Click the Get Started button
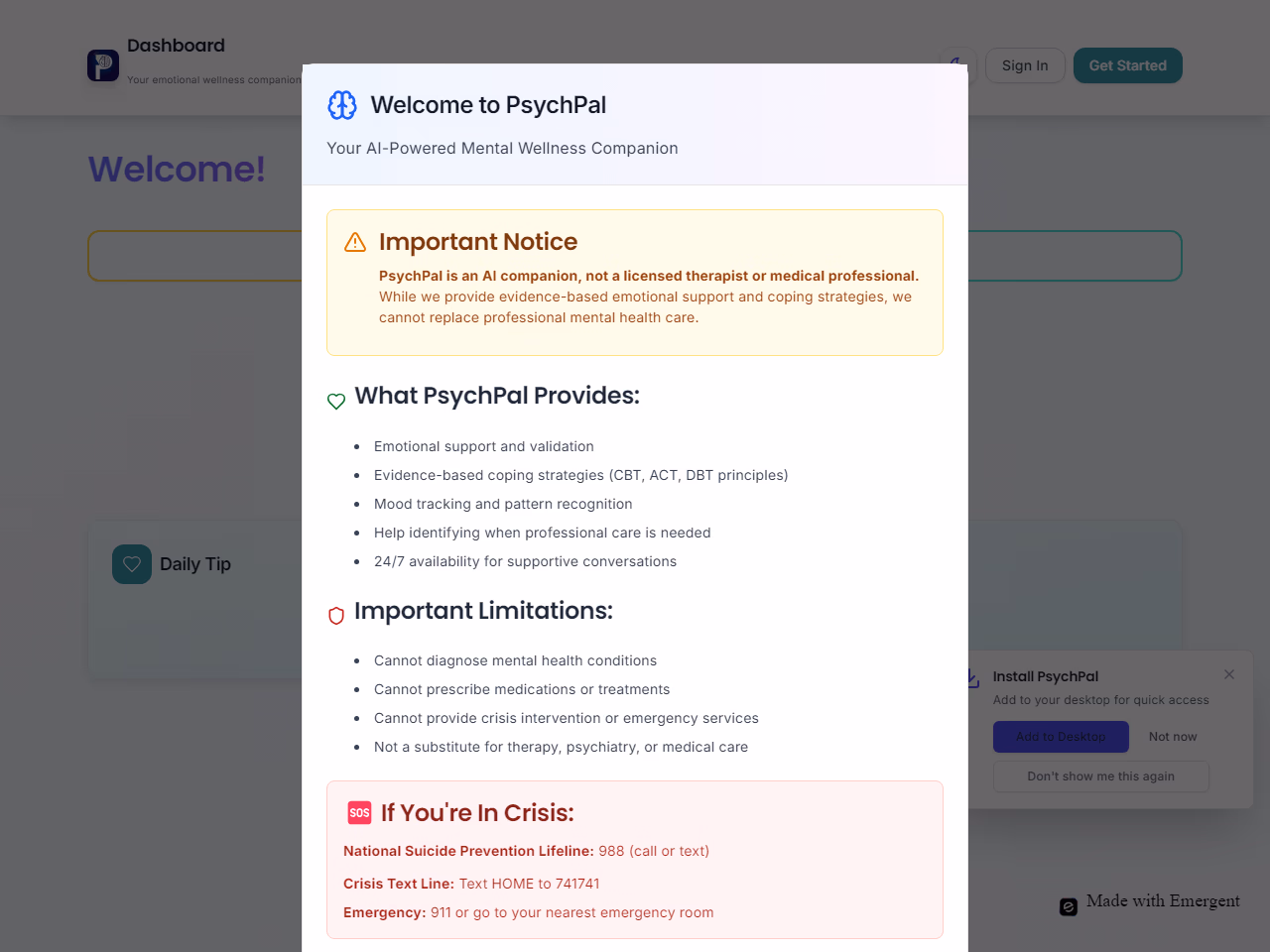 pos(1127,65)
